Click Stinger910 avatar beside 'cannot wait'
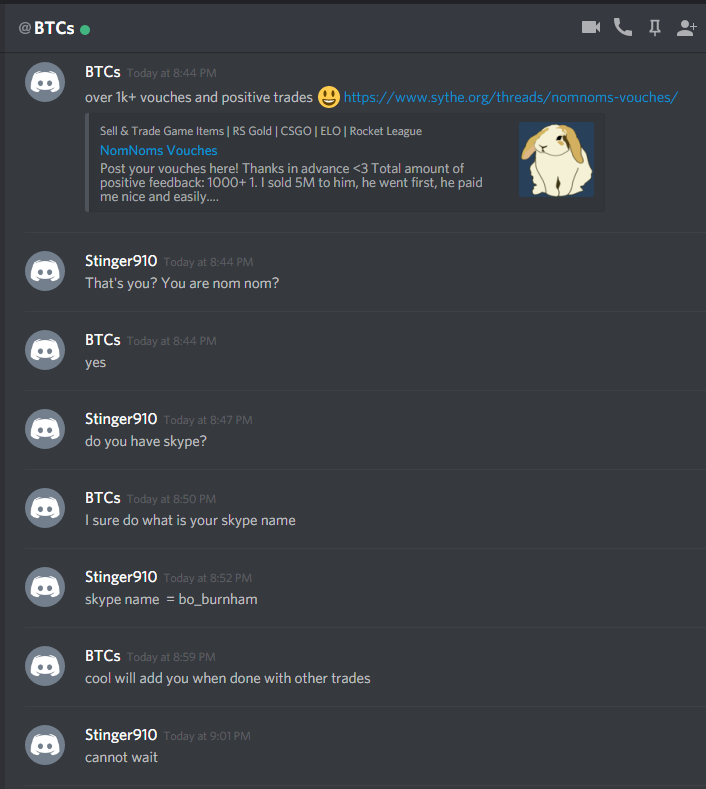706x789 pixels. [45, 745]
